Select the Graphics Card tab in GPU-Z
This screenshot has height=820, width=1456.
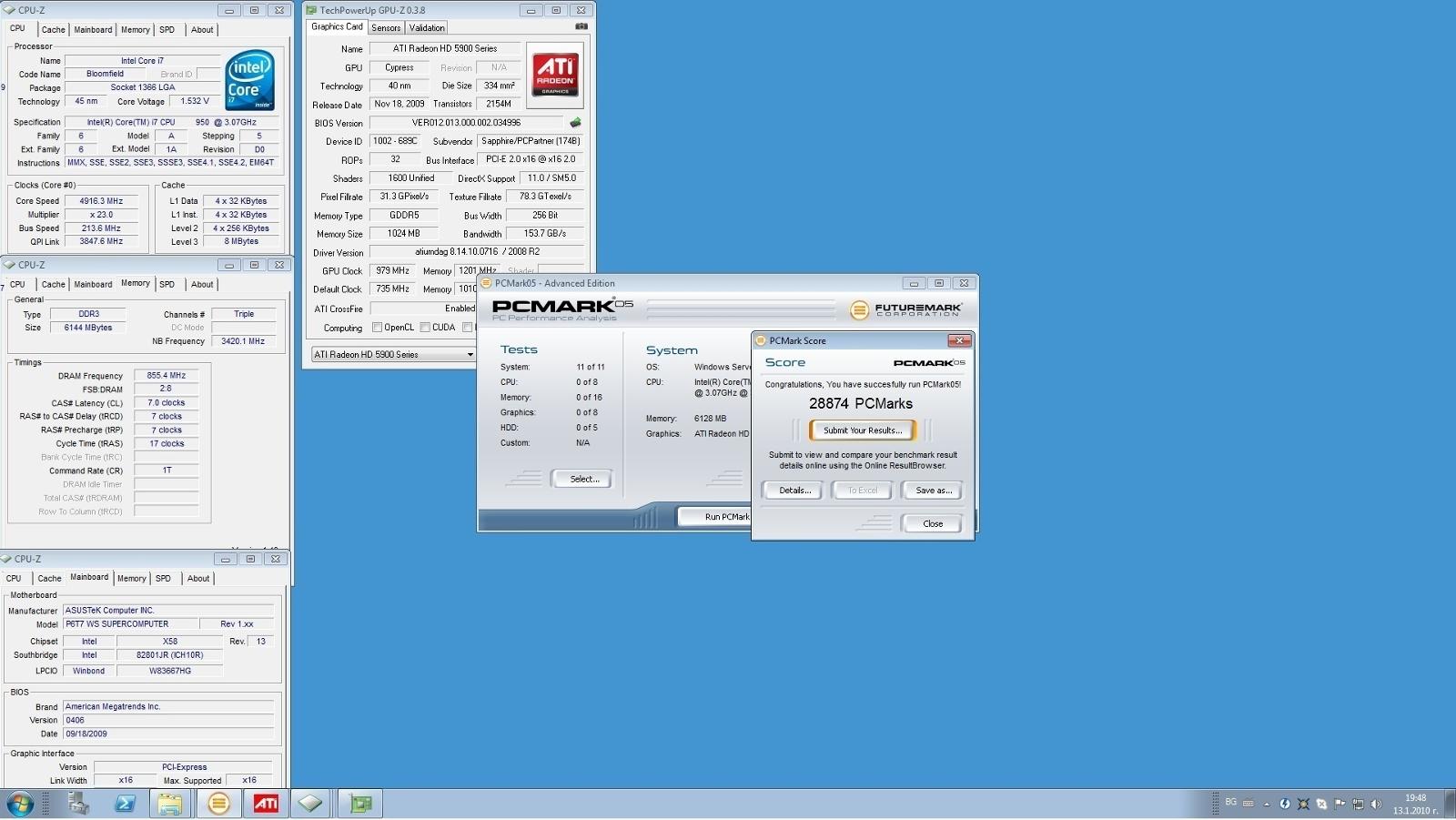click(337, 27)
